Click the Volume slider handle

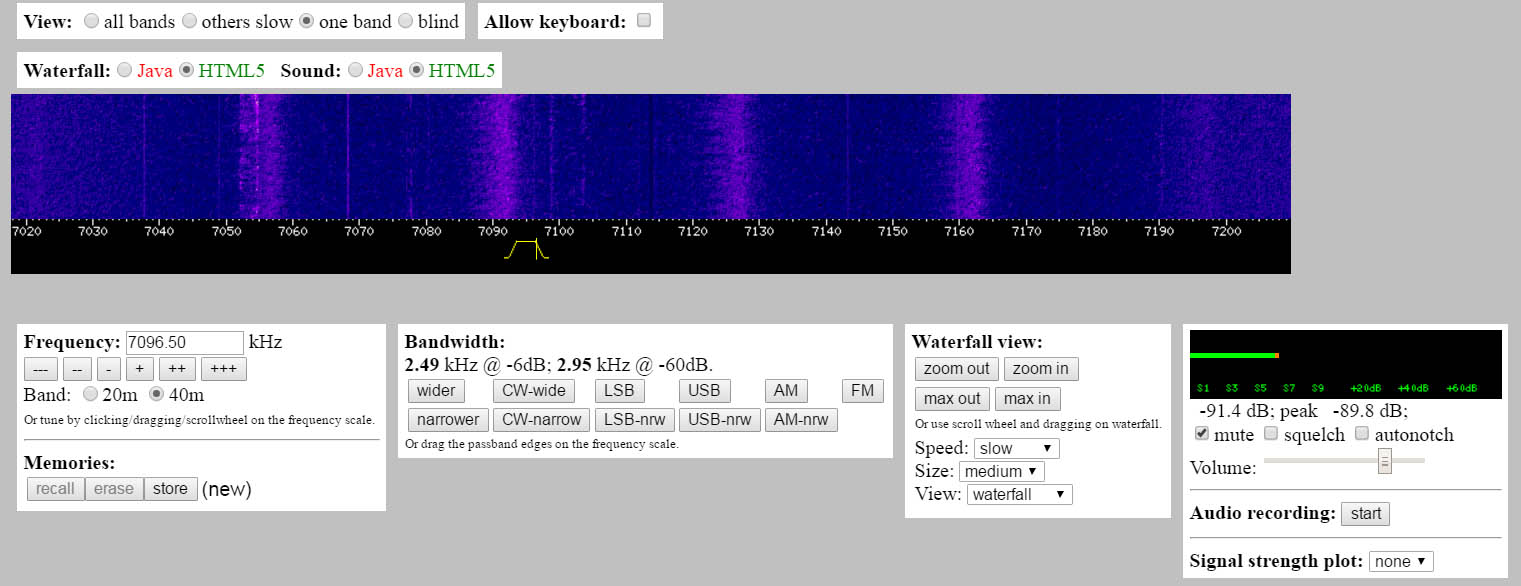tap(1385, 461)
